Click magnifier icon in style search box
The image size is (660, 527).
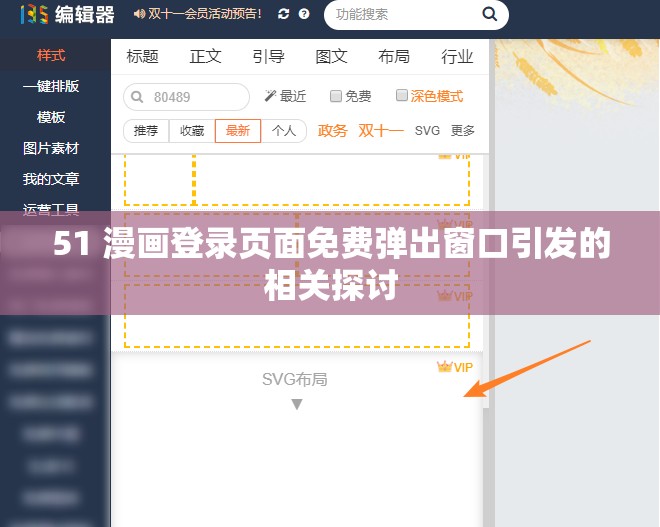pos(137,97)
